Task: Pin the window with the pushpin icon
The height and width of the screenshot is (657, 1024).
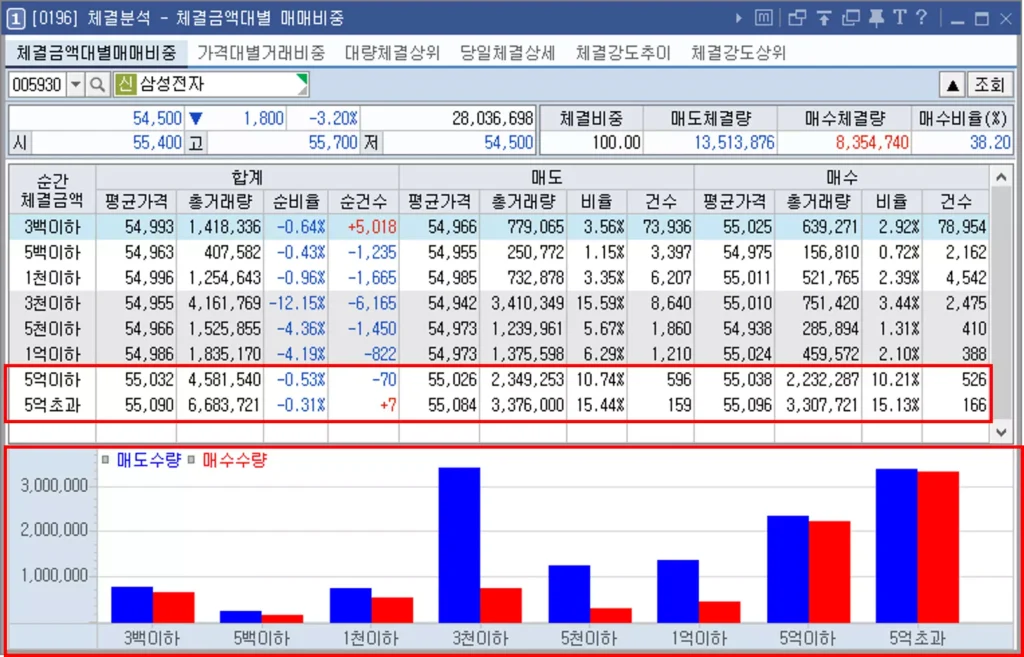Action: [876, 18]
